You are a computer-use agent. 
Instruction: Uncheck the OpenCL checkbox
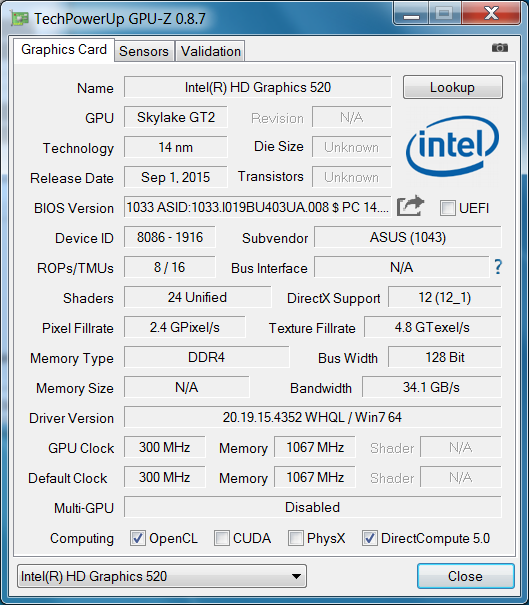(x=138, y=538)
